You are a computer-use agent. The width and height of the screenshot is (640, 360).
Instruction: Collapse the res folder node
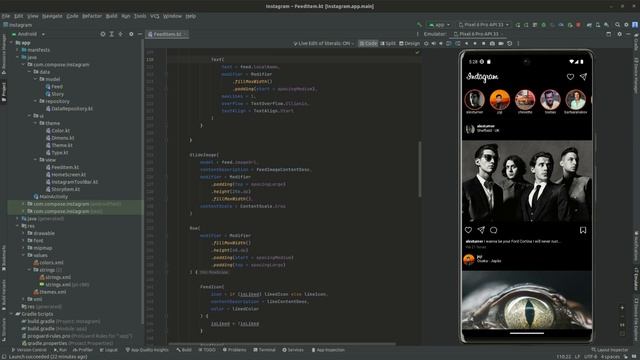17,226
